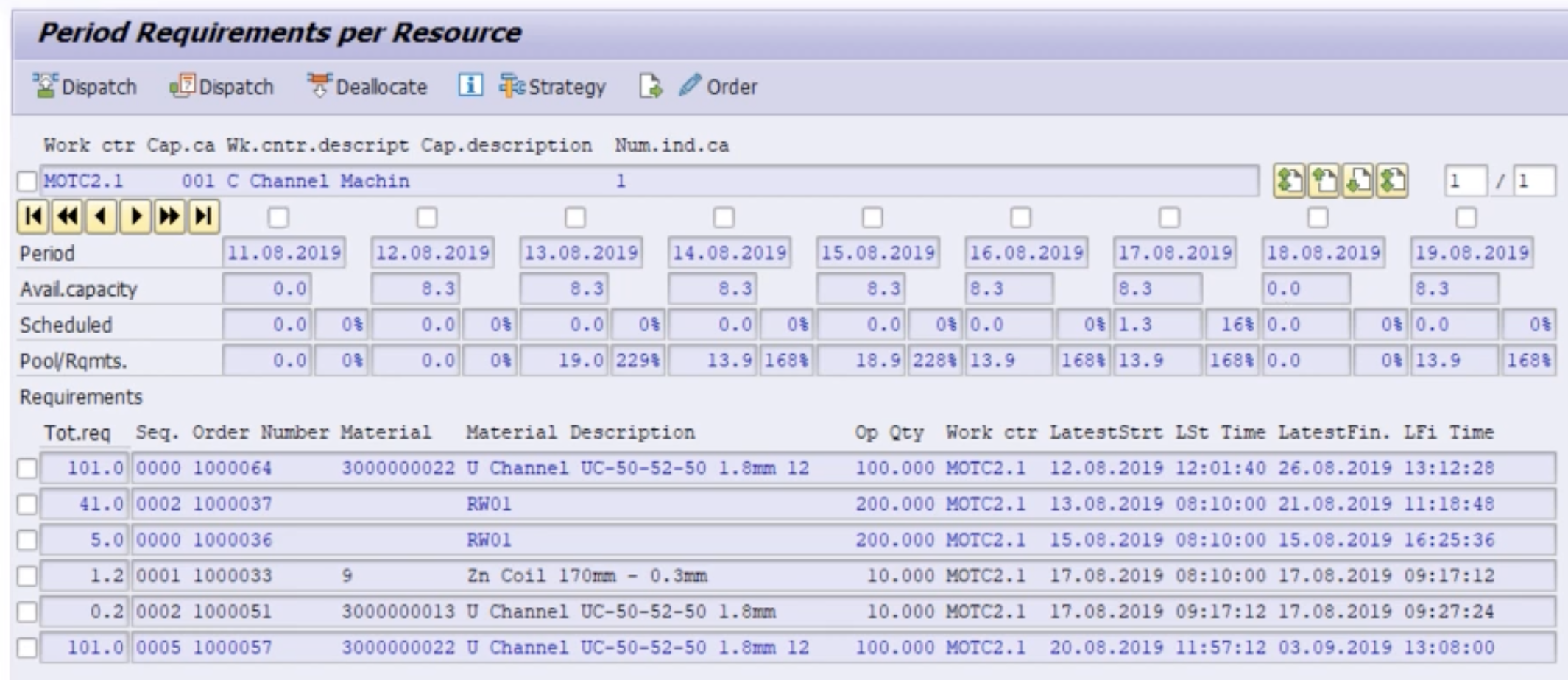The image size is (1568, 680).
Task: Move one period to the left
Action: click(x=102, y=216)
